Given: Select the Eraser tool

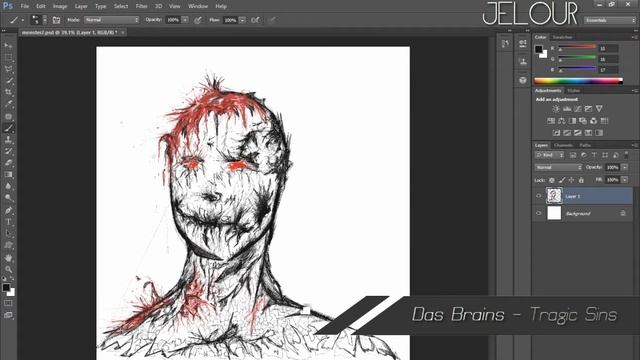Looking at the screenshot, I should pos(8,163).
